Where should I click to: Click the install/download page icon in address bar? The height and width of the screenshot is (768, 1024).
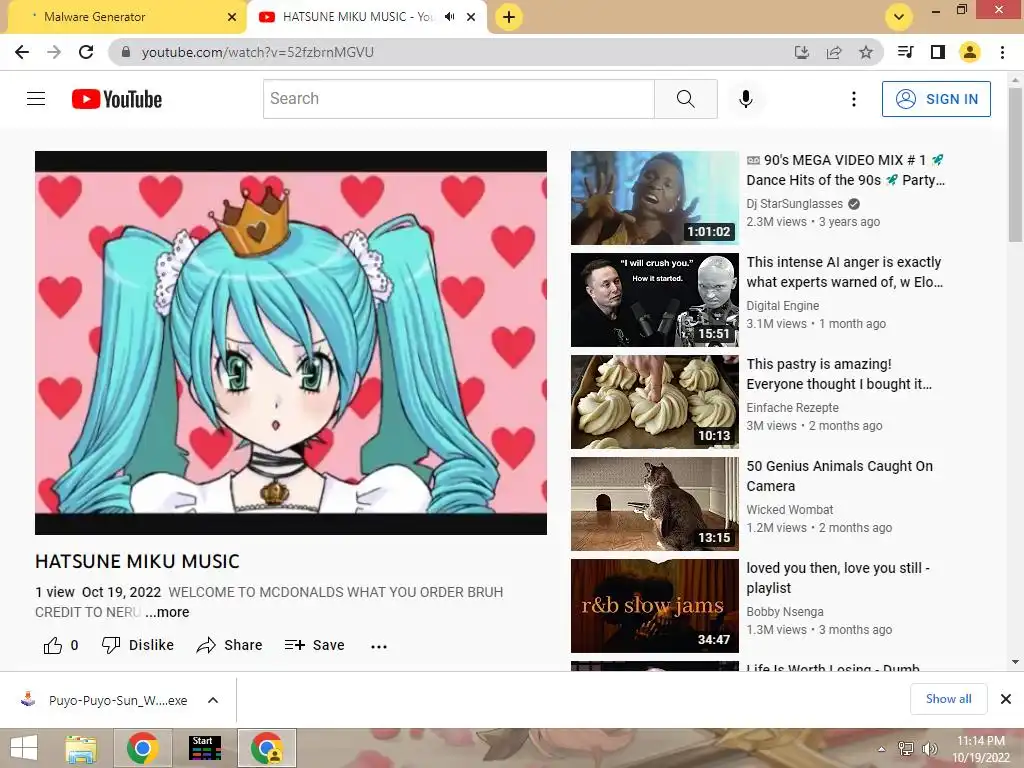point(801,52)
